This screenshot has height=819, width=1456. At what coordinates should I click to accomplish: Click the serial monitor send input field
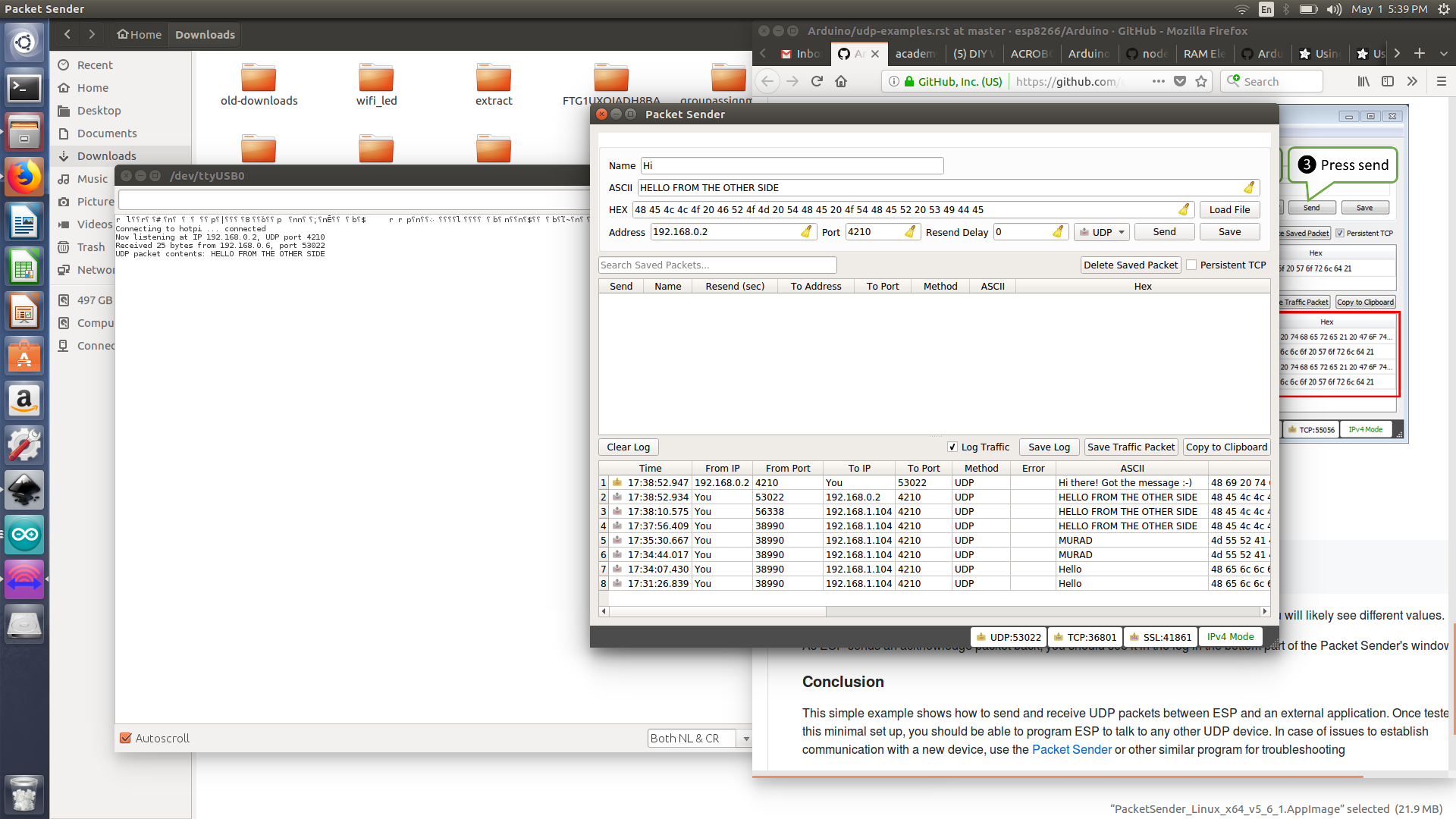click(353, 200)
